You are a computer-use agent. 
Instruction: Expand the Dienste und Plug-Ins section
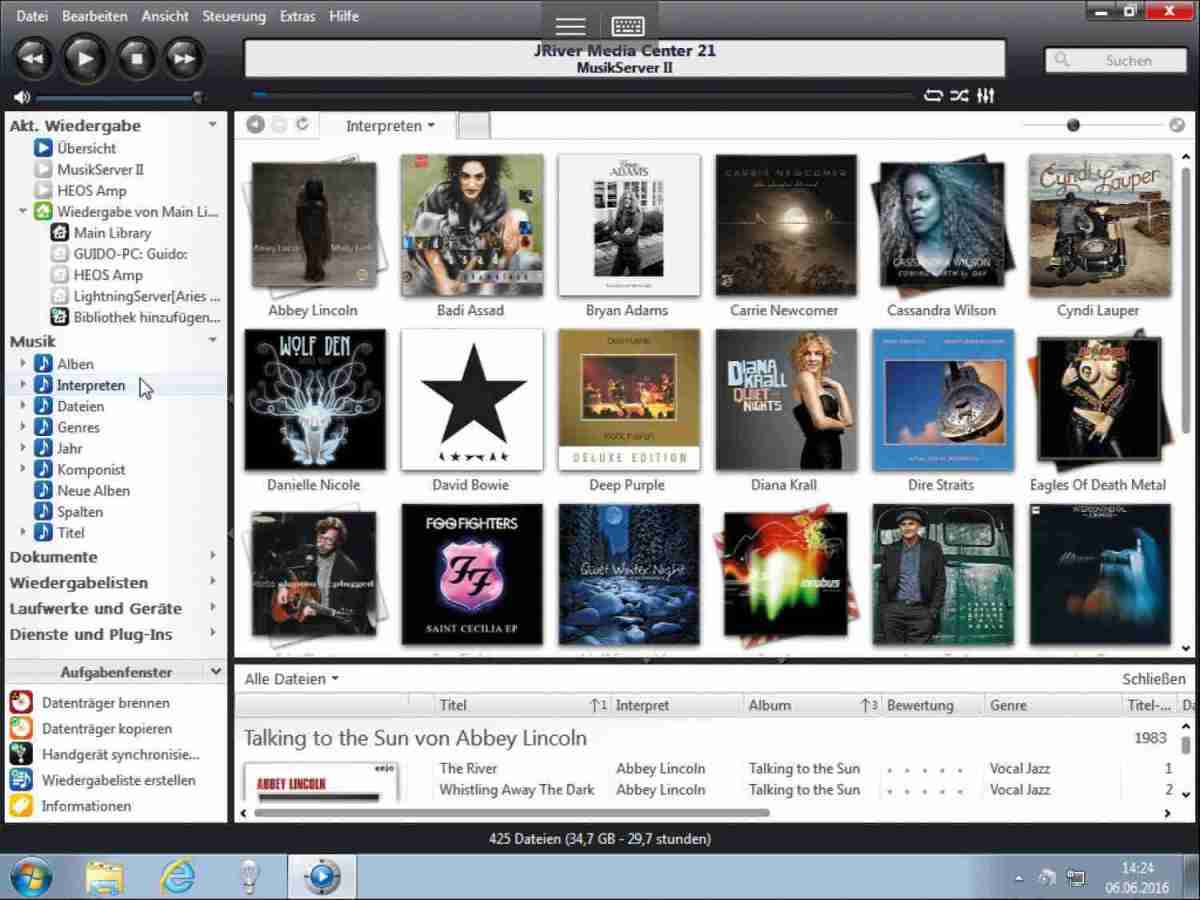[213, 634]
